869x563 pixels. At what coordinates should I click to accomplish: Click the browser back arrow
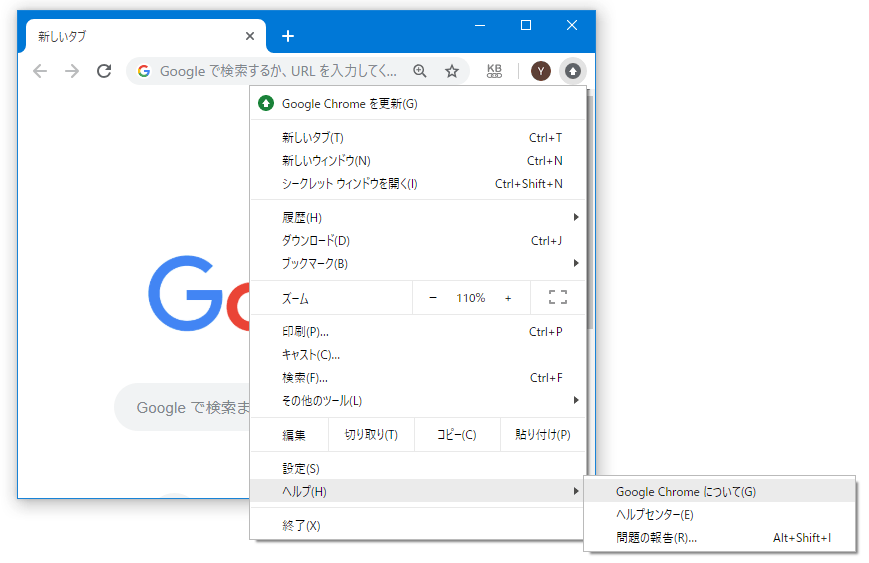40,71
